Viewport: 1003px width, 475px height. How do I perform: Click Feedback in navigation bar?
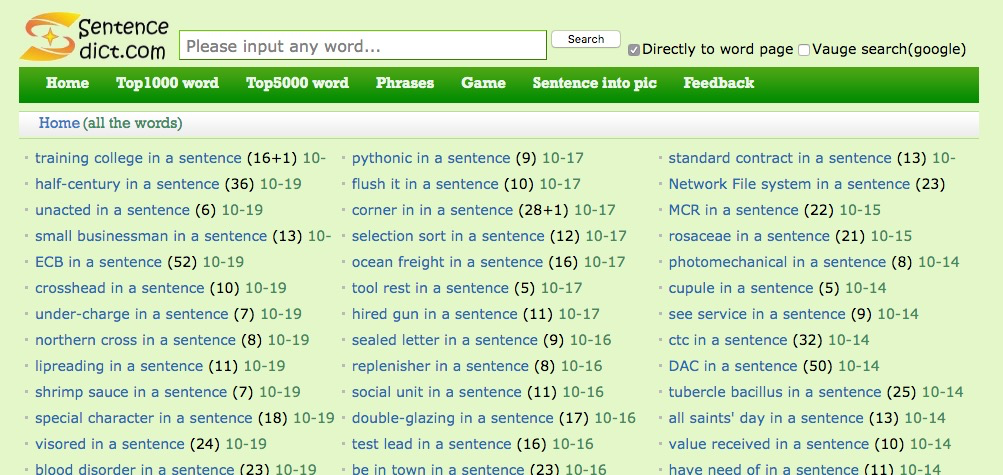(x=718, y=83)
